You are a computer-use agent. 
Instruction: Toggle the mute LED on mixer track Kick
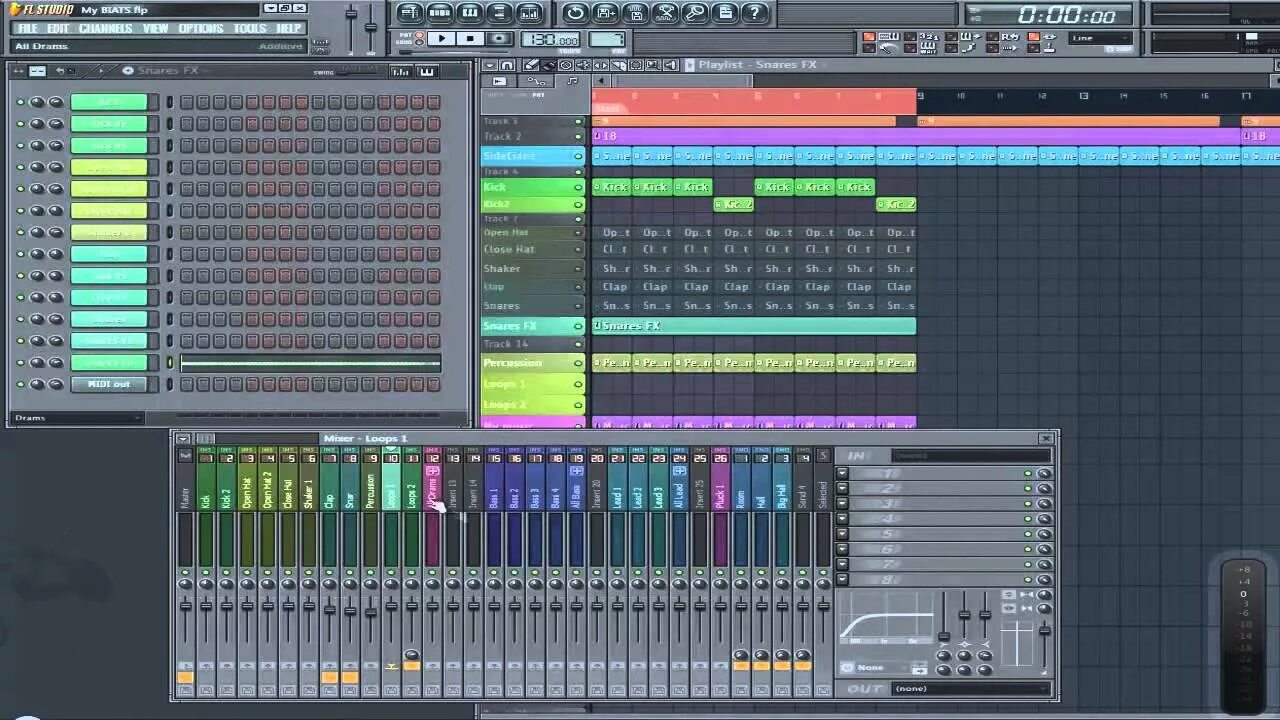tap(206, 573)
